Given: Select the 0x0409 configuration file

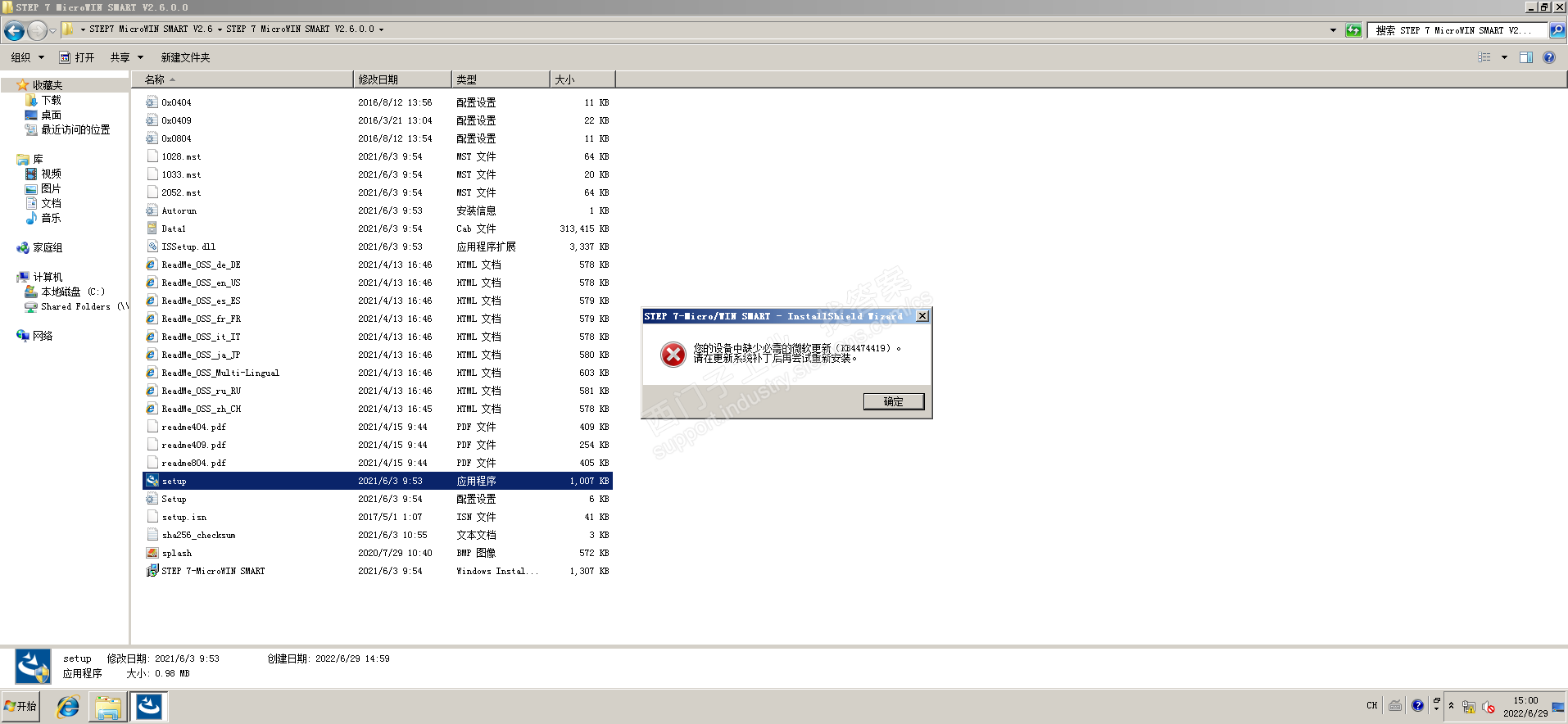Looking at the screenshot, I should (378, 120).
